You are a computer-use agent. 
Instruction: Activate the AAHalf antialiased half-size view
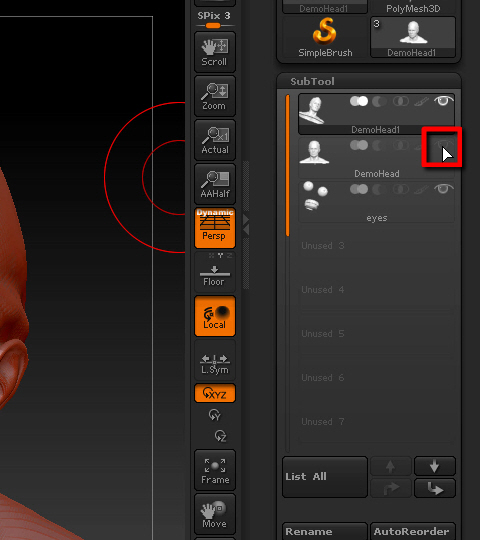click(x=215, y=184)
